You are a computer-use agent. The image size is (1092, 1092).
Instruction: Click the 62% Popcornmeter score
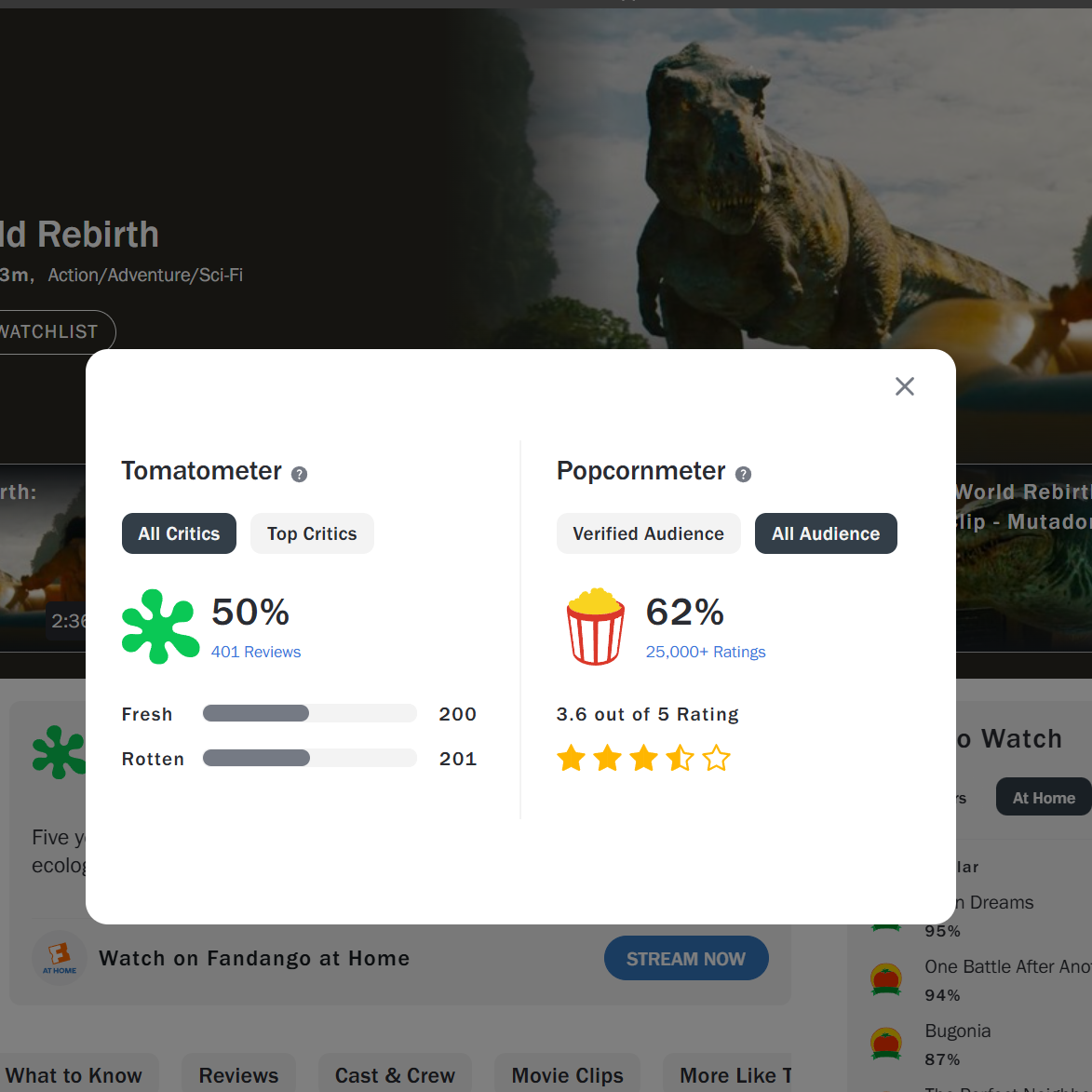[685, 613]
